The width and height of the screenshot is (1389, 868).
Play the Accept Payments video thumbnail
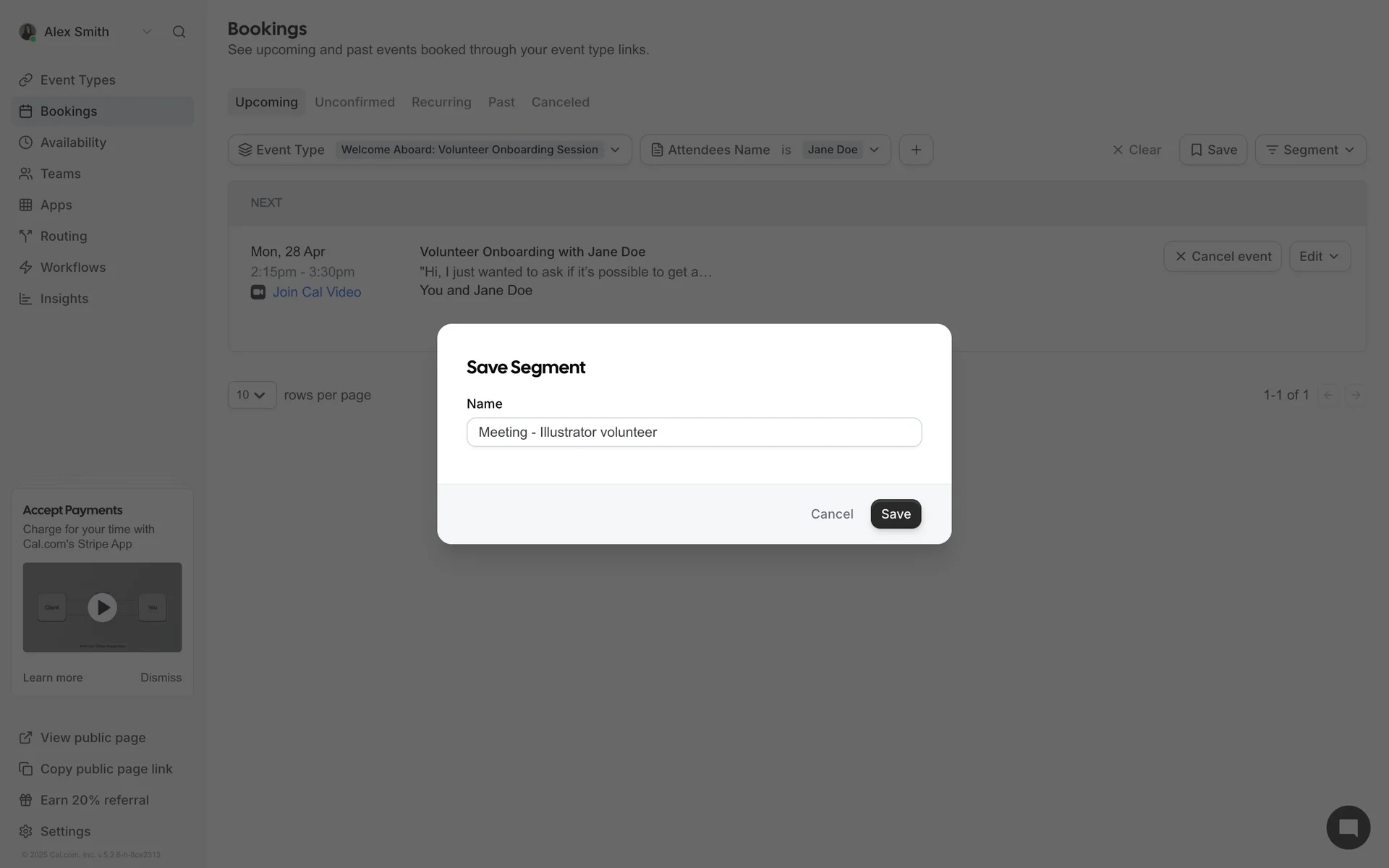(x=102, y=608)
